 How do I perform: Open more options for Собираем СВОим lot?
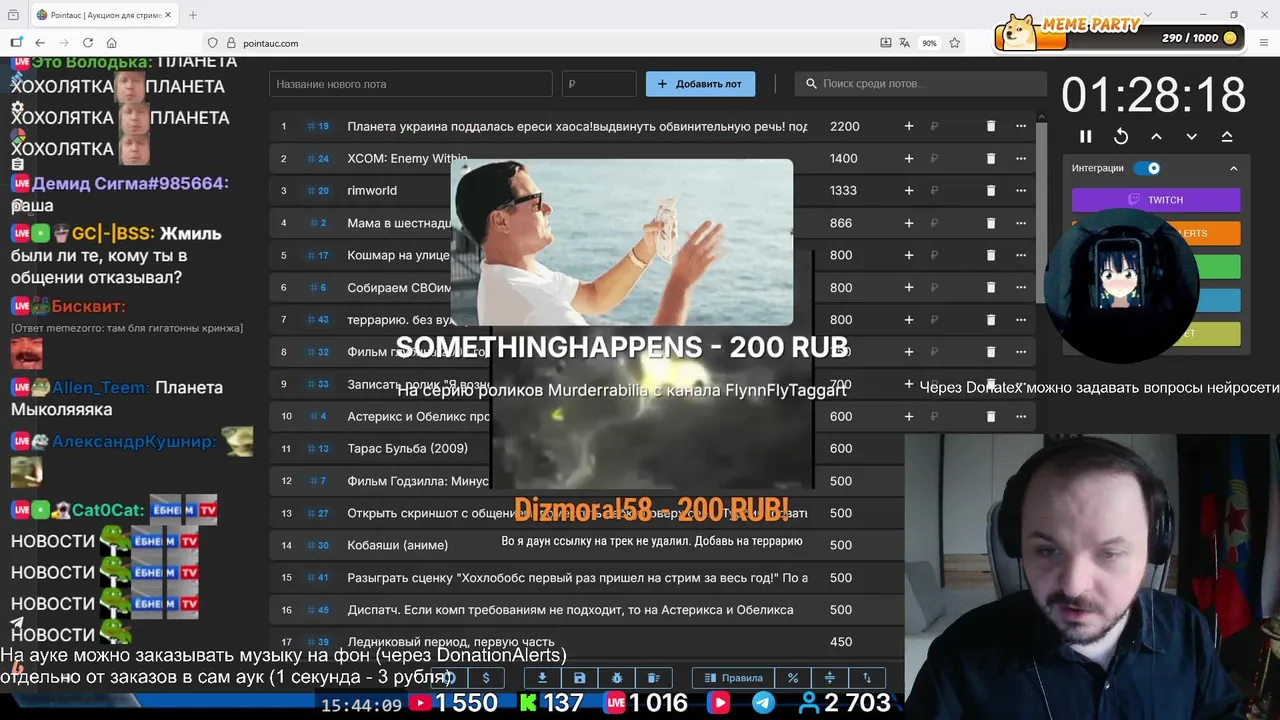point(1021,287)
